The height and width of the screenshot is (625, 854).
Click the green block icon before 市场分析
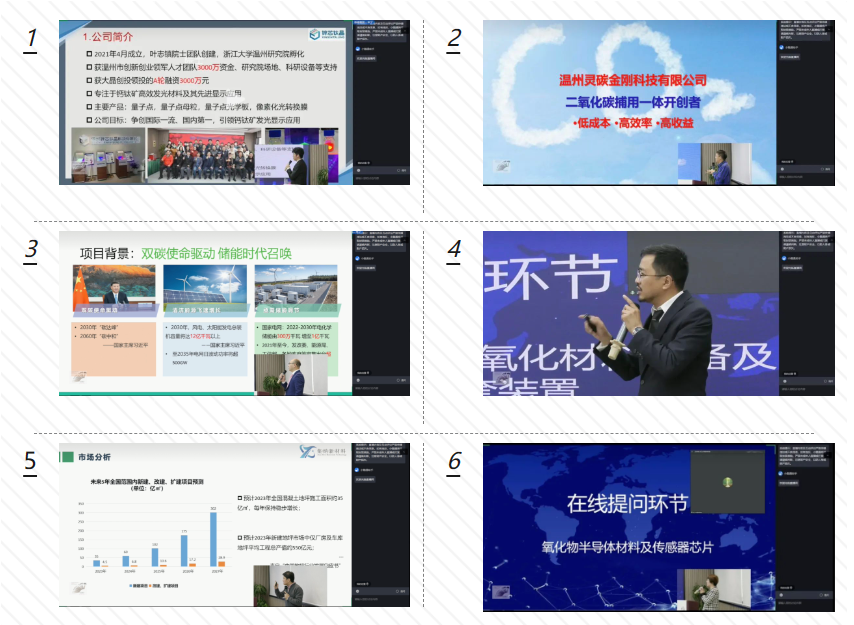click(68, 457)
